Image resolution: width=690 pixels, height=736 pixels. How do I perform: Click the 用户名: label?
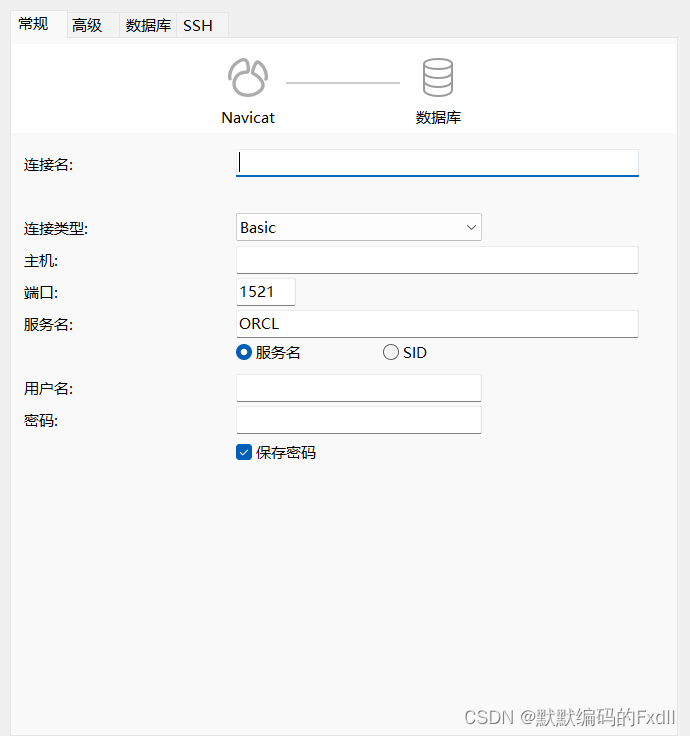pos(48,388)
